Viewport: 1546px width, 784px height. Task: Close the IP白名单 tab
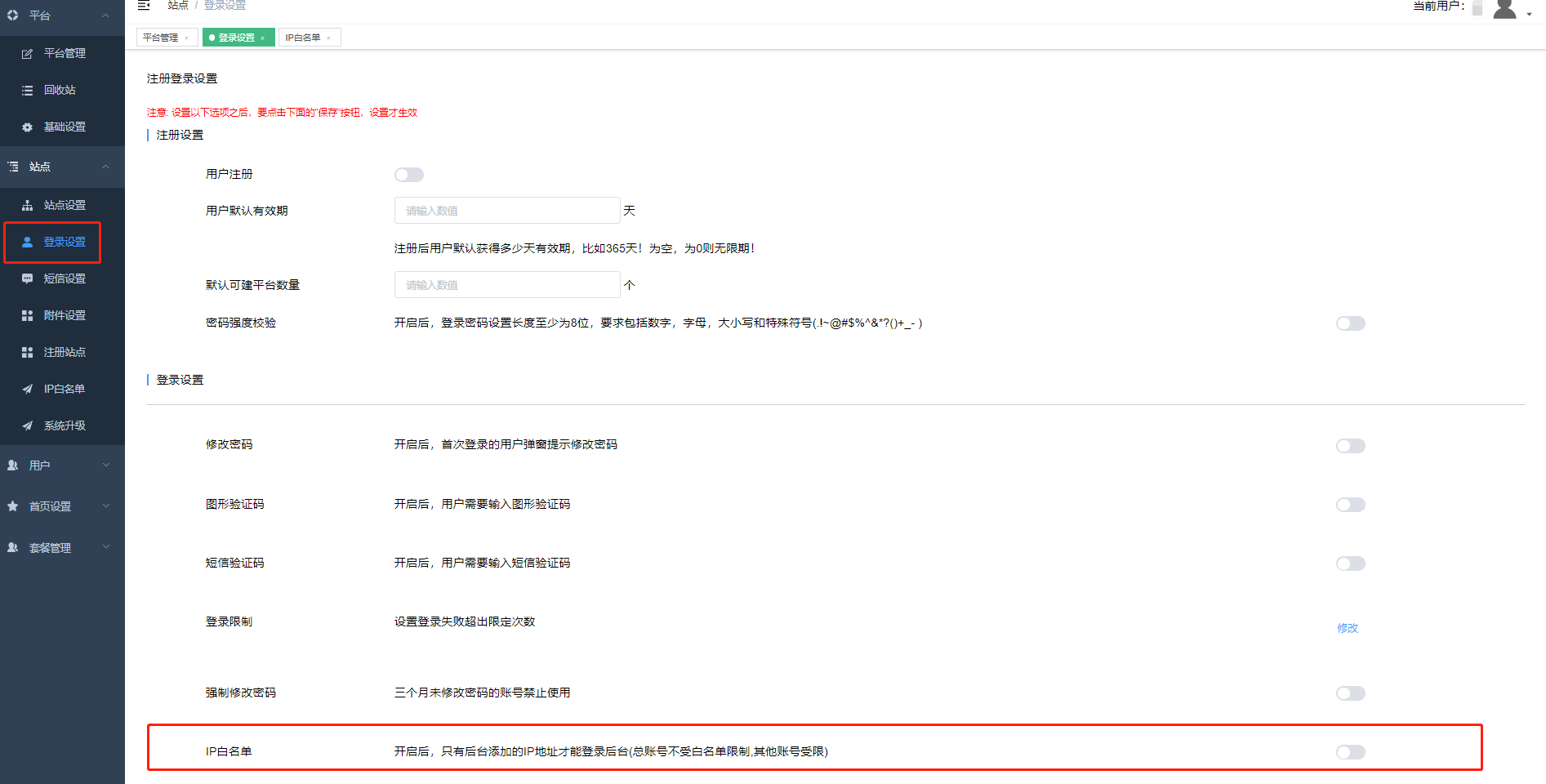coord(328,38)
